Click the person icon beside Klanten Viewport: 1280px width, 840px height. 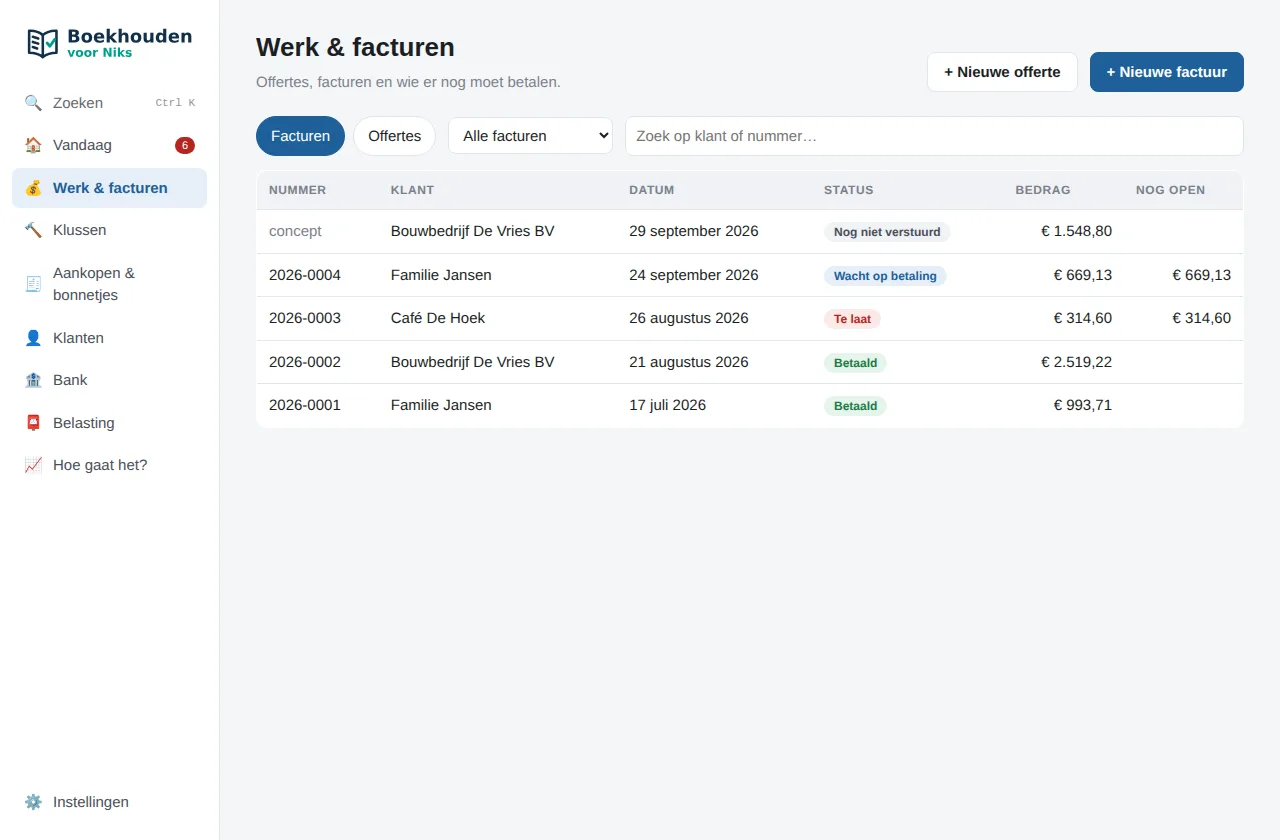click(x=33, y=338)
